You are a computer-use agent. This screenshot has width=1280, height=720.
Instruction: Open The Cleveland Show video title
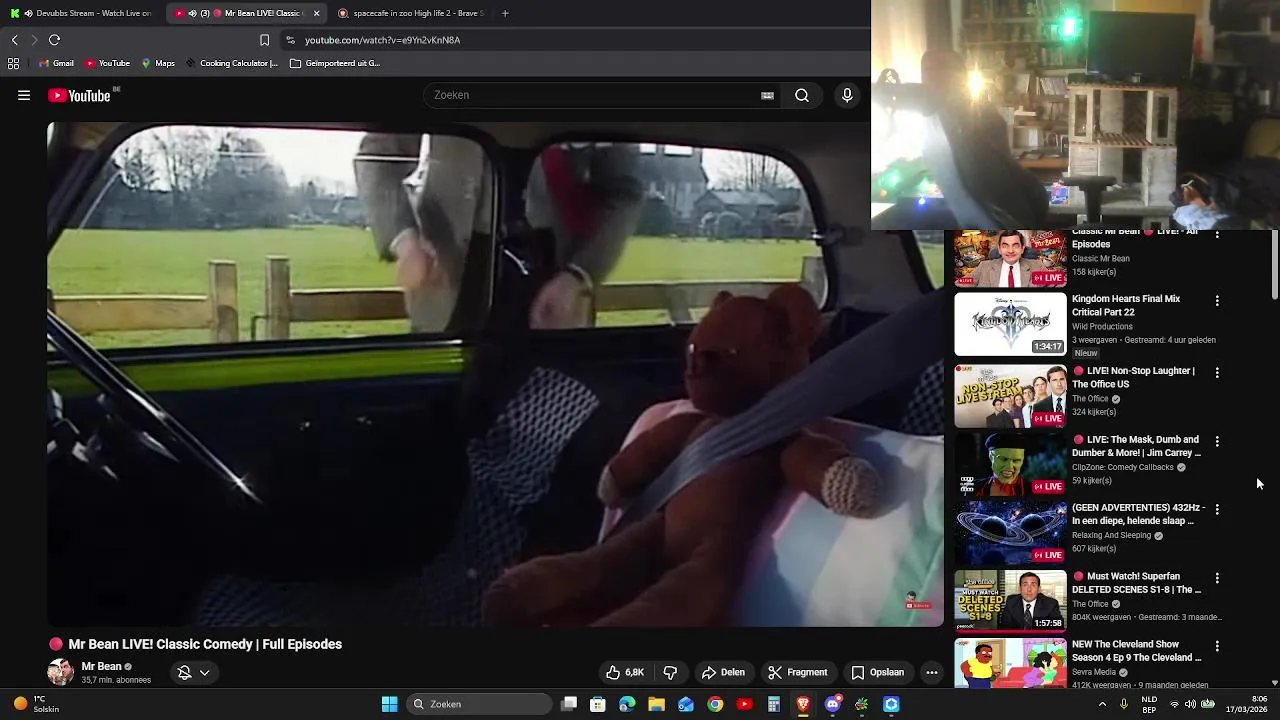[x=1137, y=651]
